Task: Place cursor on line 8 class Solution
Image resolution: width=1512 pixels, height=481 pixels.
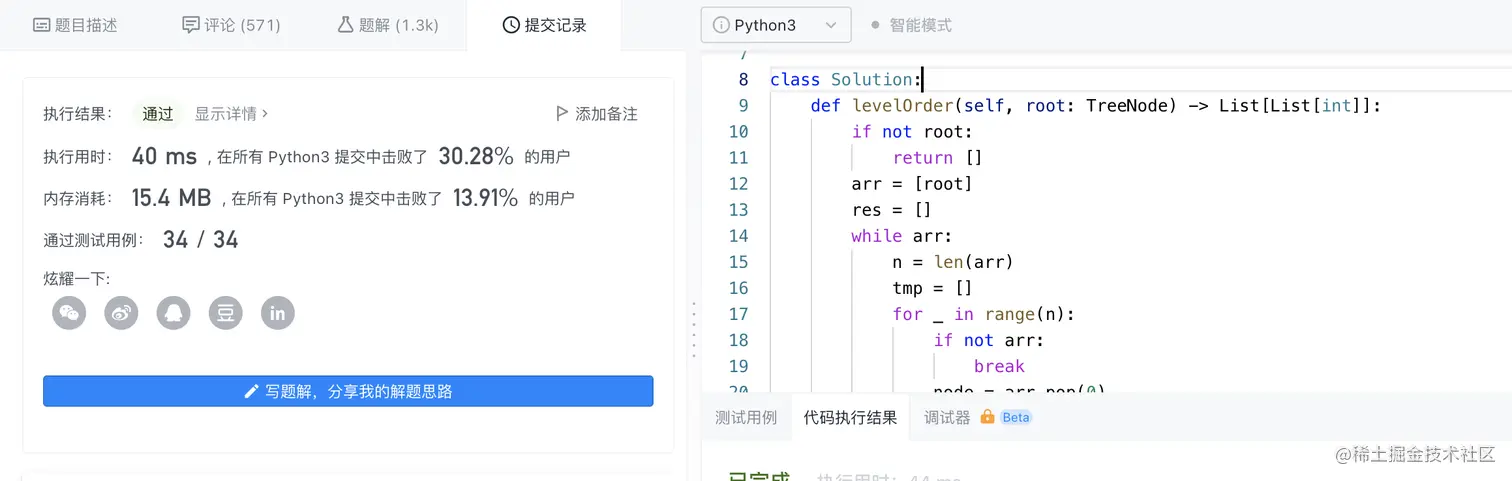Action: pos(847,80)
